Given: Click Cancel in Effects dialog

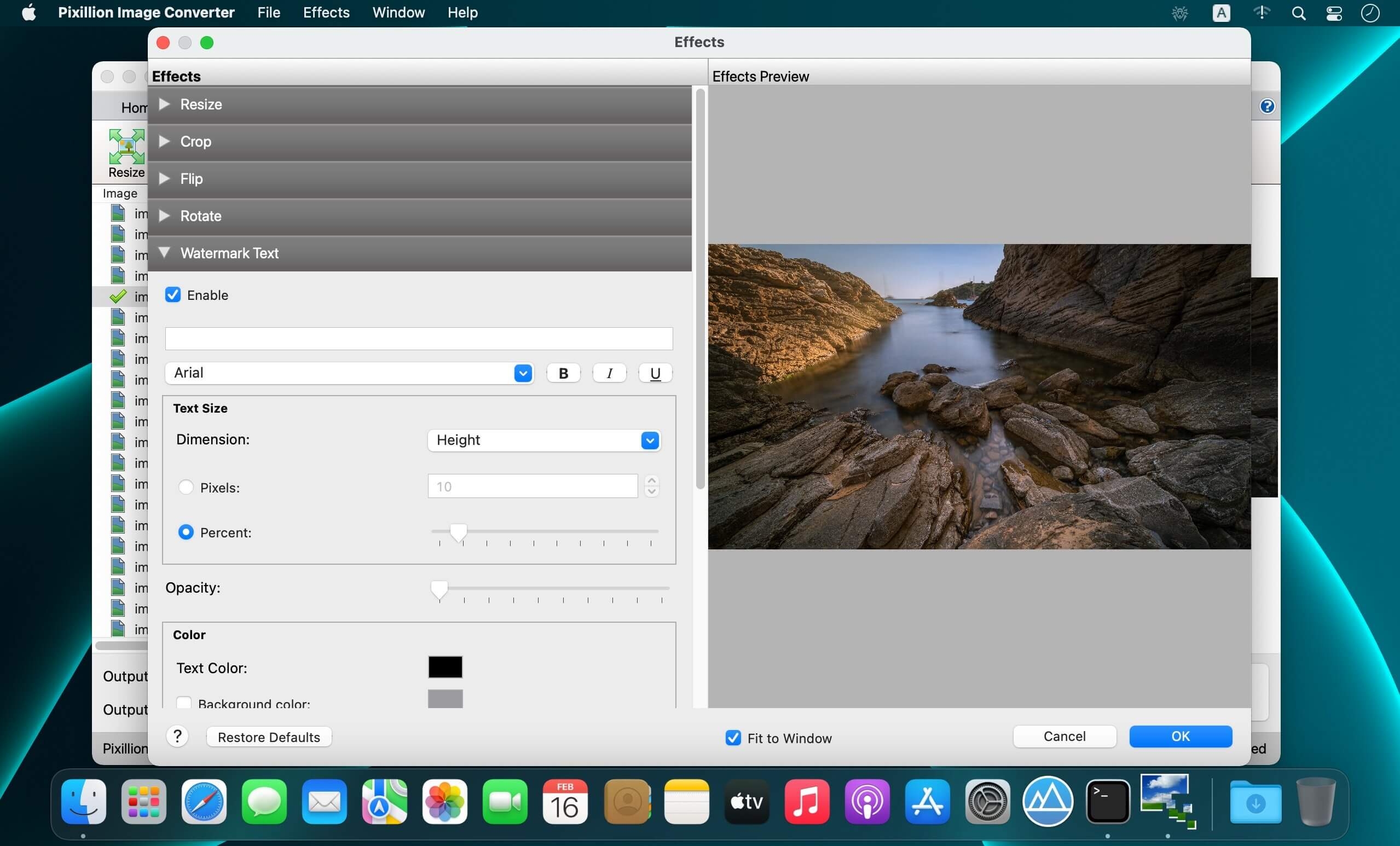Looking at the screenshot, I should pos(1064,737).
